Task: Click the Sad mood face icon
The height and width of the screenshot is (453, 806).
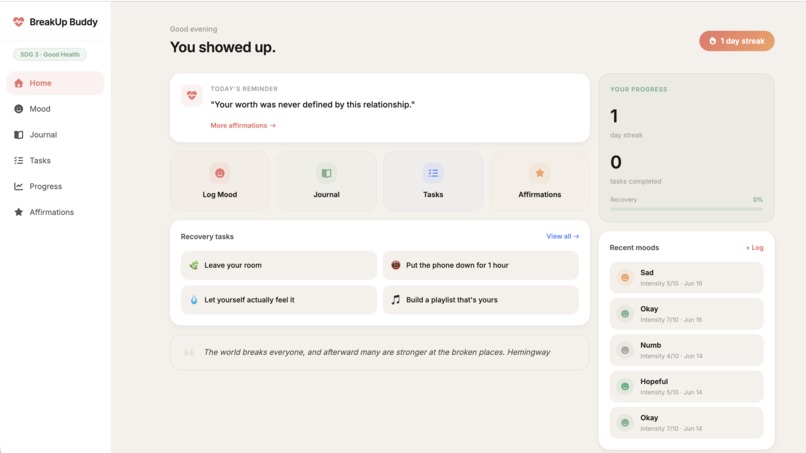Action: tap(625, 278)
